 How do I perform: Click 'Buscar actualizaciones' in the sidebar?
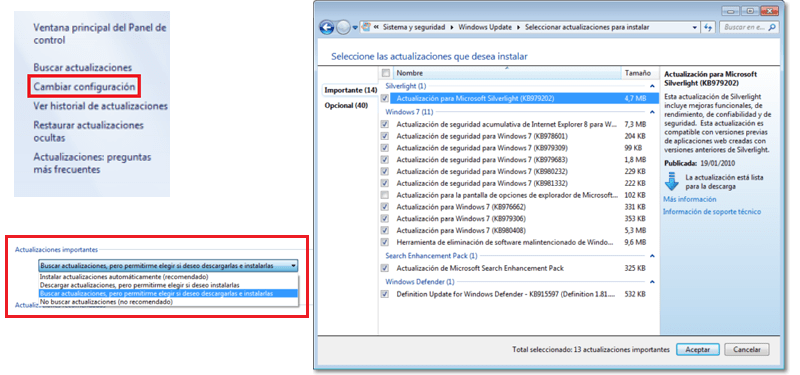click(83, 67)
